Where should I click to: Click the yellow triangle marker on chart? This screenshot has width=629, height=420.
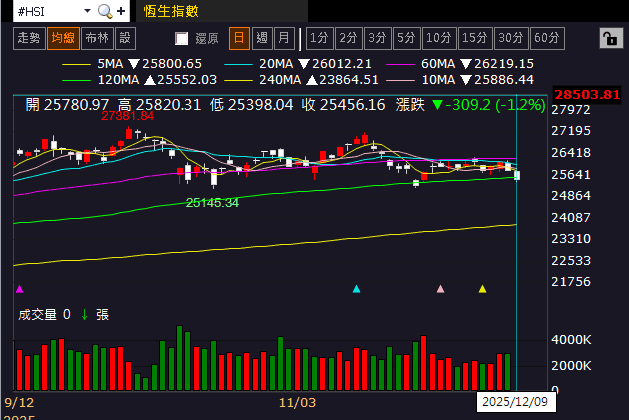coord(483,289)
